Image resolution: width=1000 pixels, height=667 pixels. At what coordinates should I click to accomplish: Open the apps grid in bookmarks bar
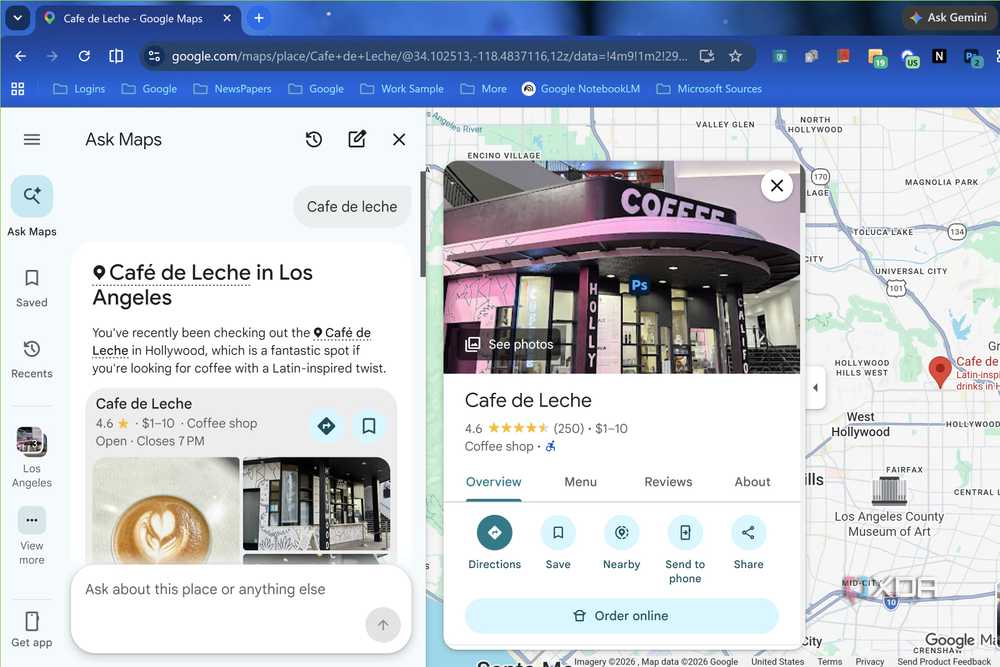coord(18,89)
